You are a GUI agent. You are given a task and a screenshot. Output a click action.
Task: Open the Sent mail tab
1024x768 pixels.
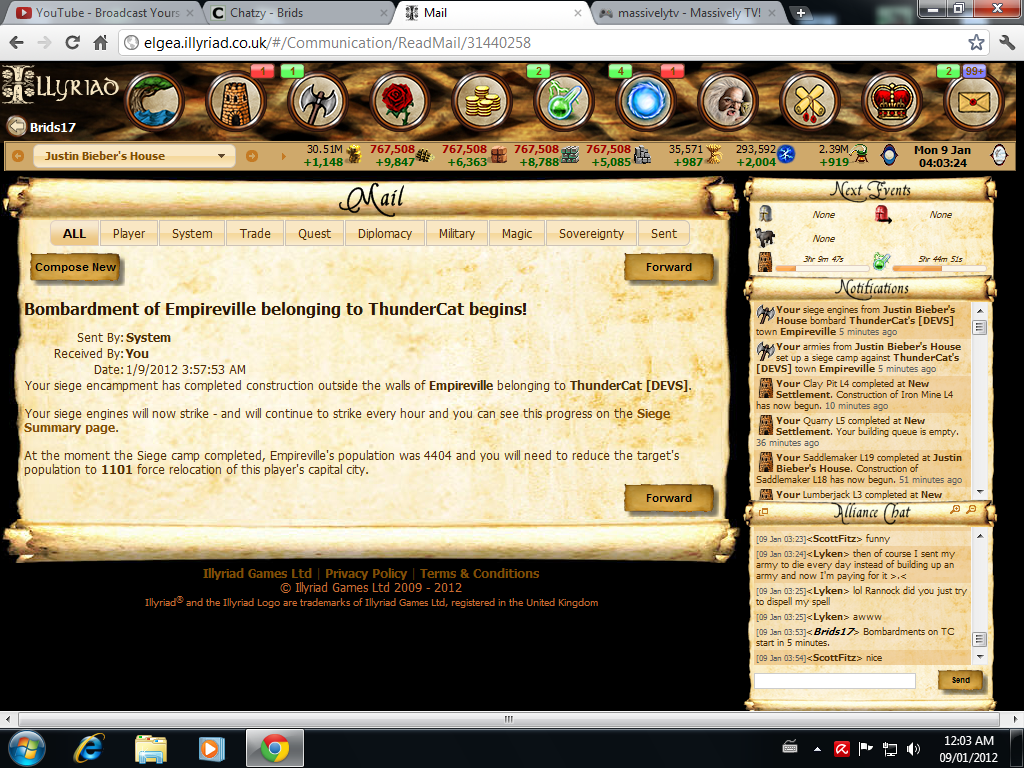[x=664, y=233]
